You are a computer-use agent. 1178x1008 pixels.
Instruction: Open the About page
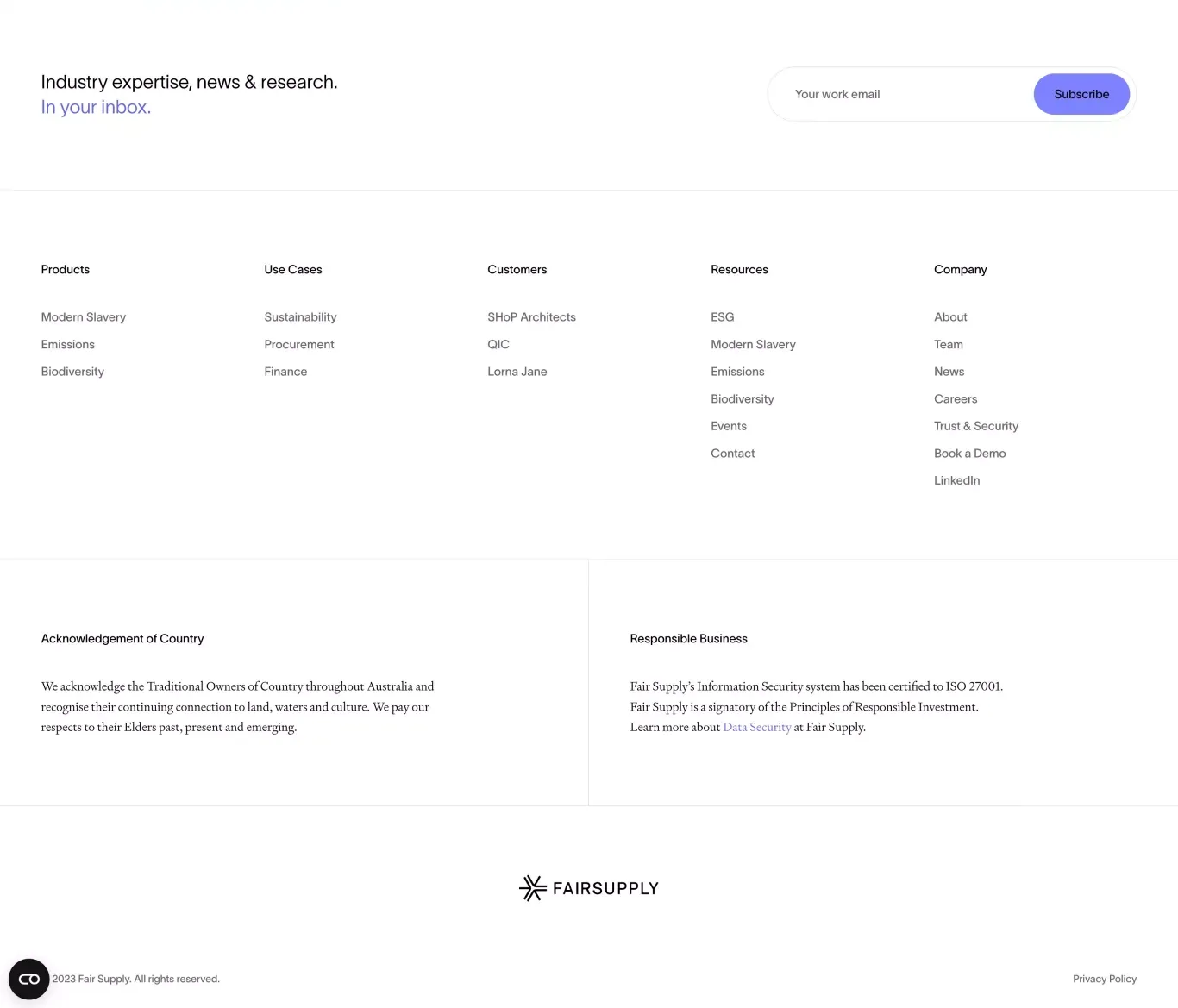[950, 317]
